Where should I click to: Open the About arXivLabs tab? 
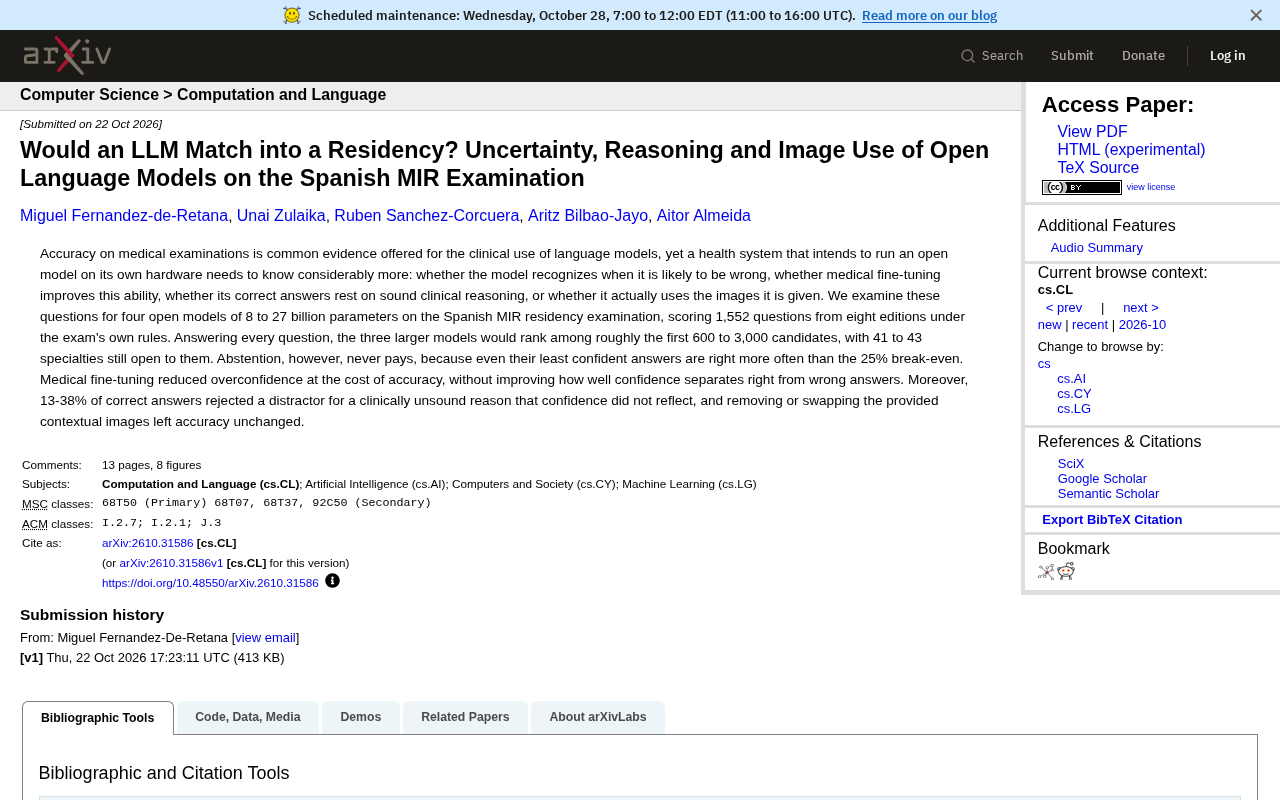[598, 717]
